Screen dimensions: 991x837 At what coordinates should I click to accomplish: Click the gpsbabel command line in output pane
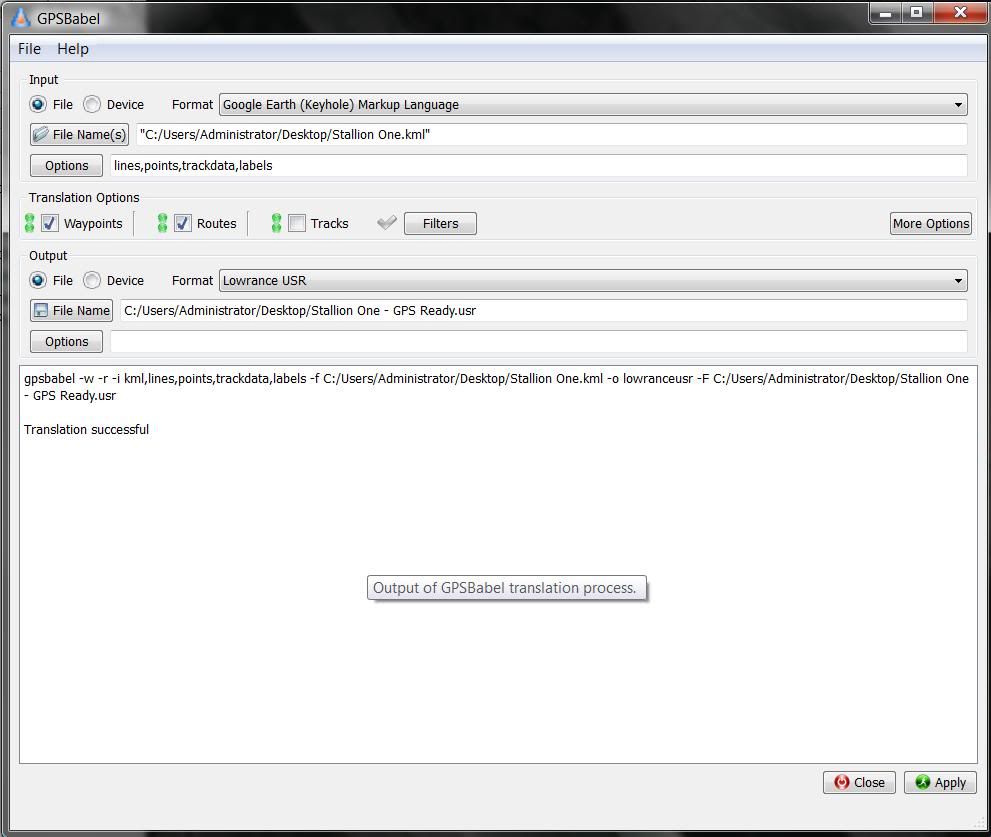496,387
